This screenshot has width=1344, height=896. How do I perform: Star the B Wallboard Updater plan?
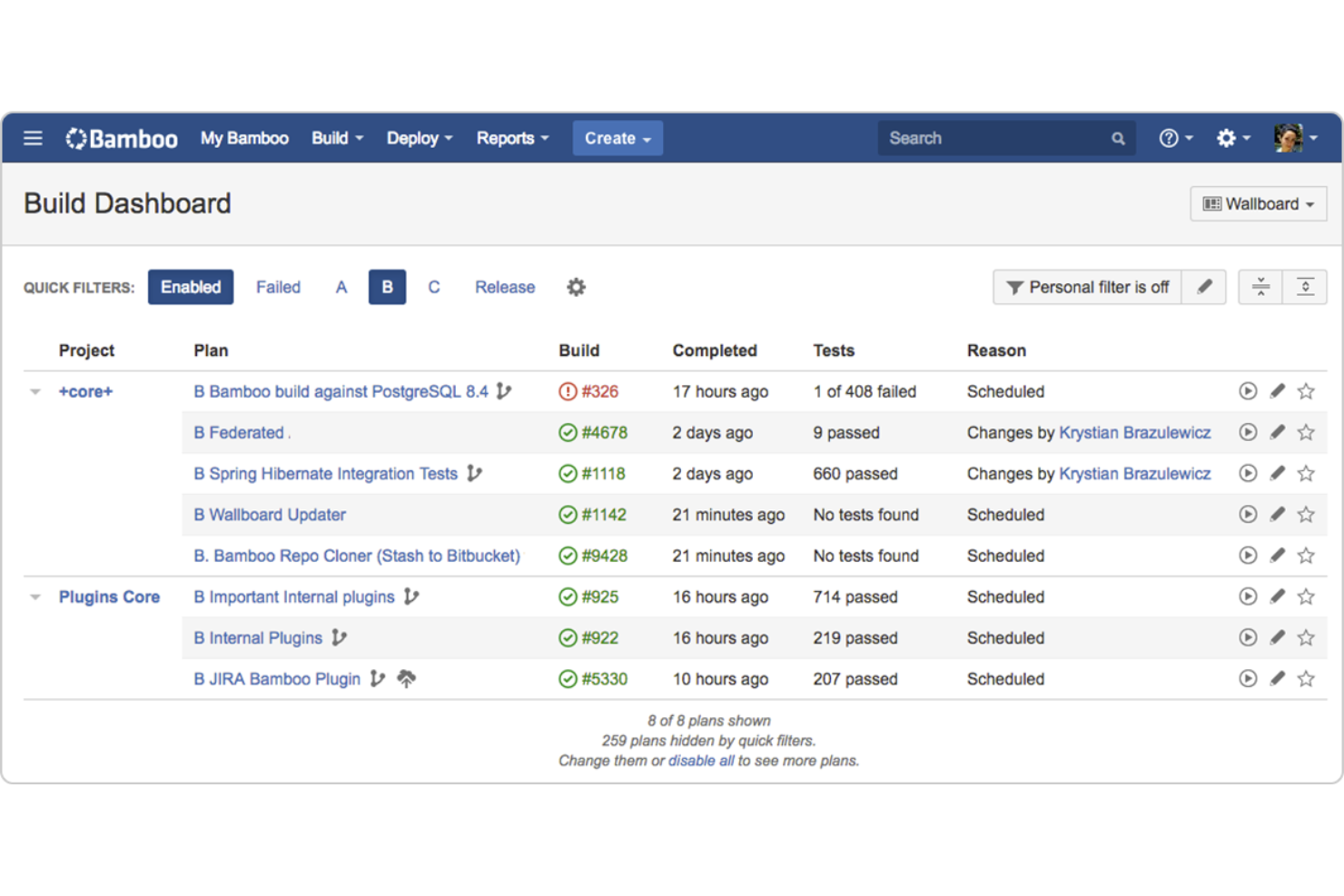pos(1306,514)
